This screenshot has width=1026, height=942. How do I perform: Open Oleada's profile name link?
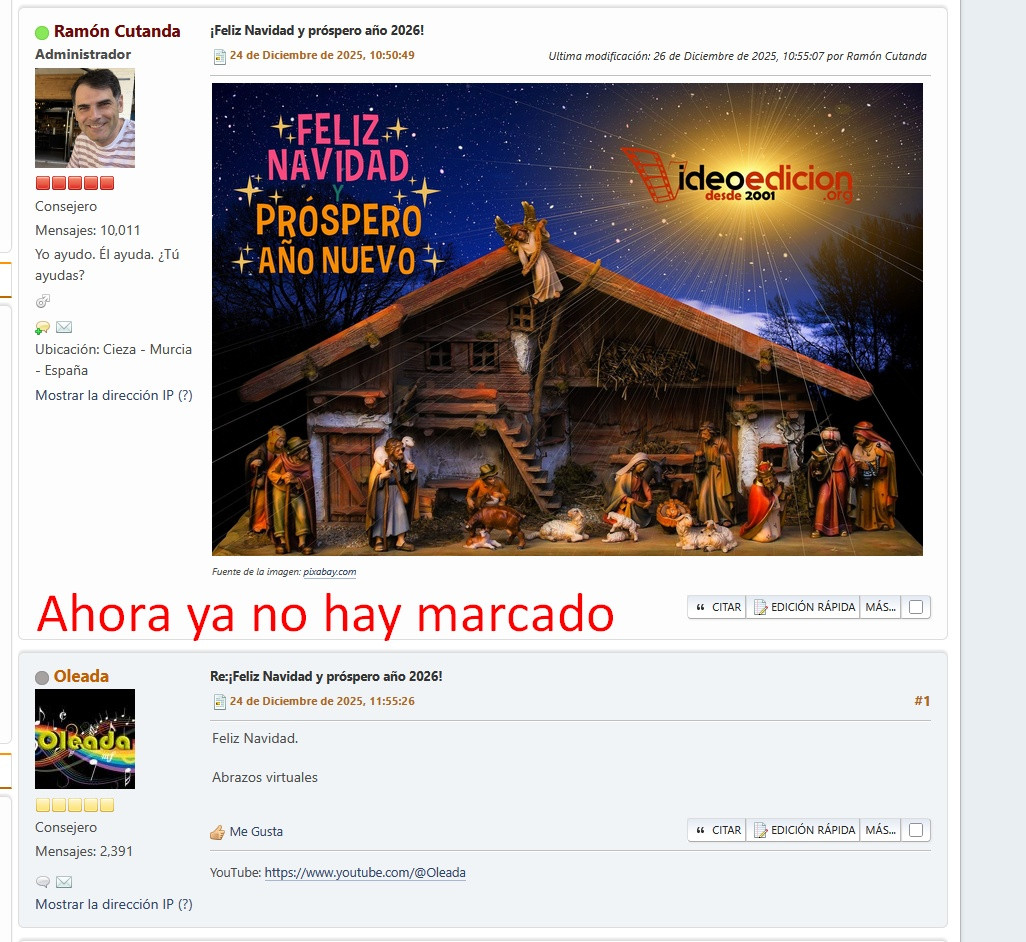81,676
